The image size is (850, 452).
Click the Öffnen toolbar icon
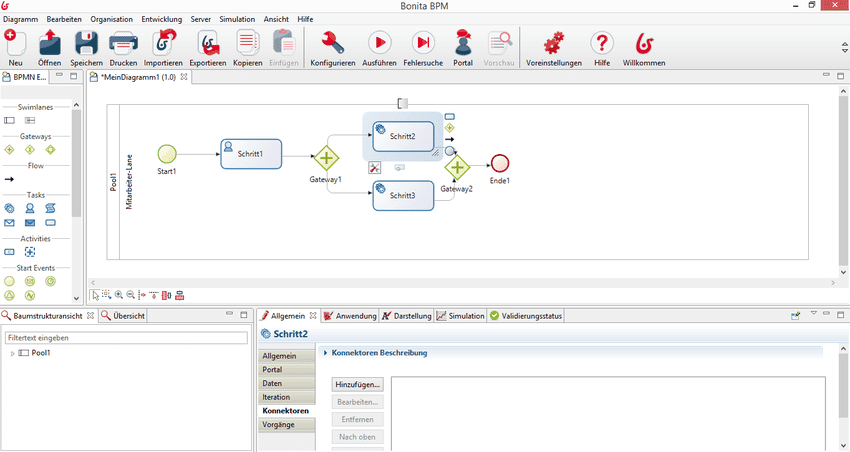[x=49, y=43]
